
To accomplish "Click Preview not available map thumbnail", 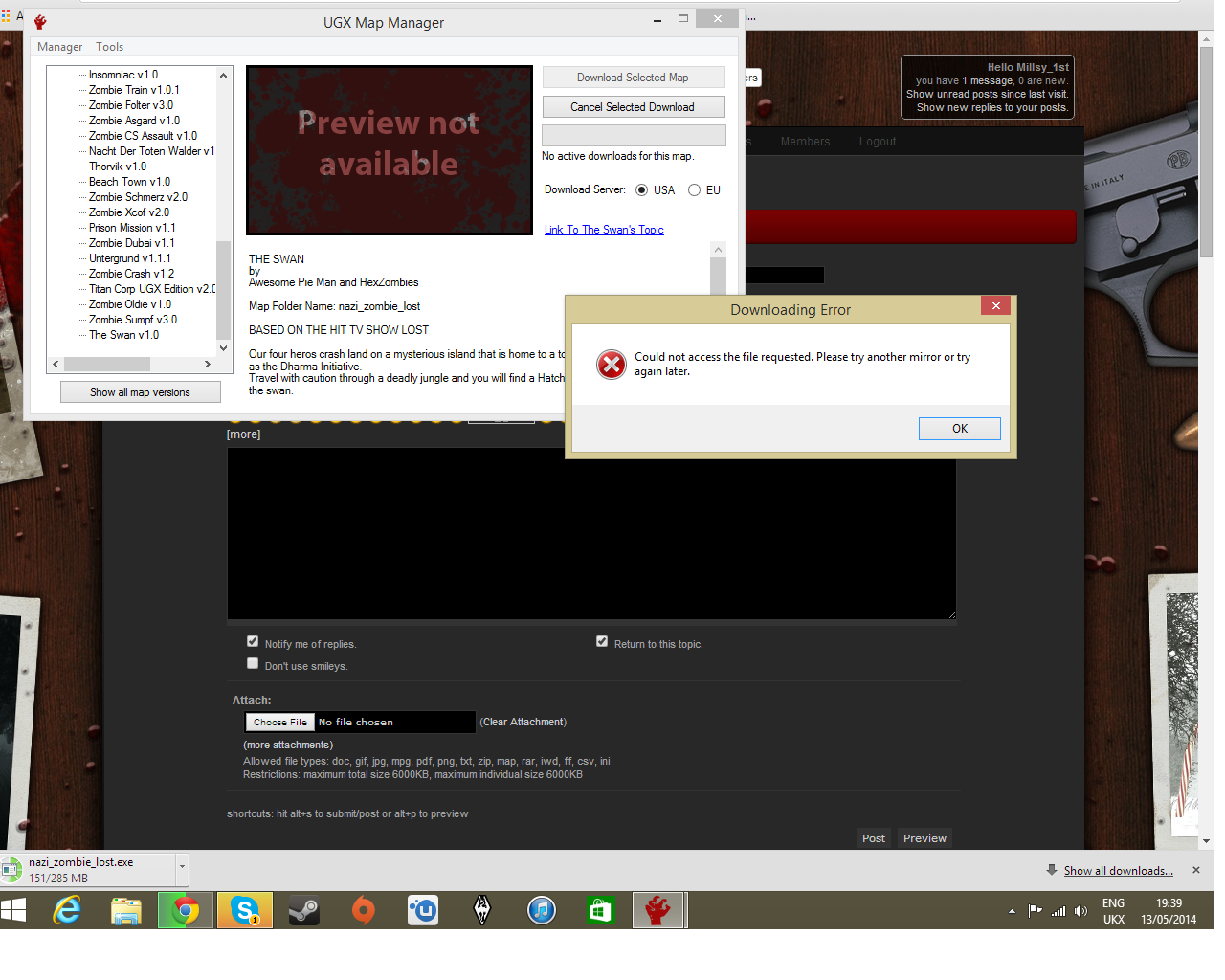I will [390, 150].
